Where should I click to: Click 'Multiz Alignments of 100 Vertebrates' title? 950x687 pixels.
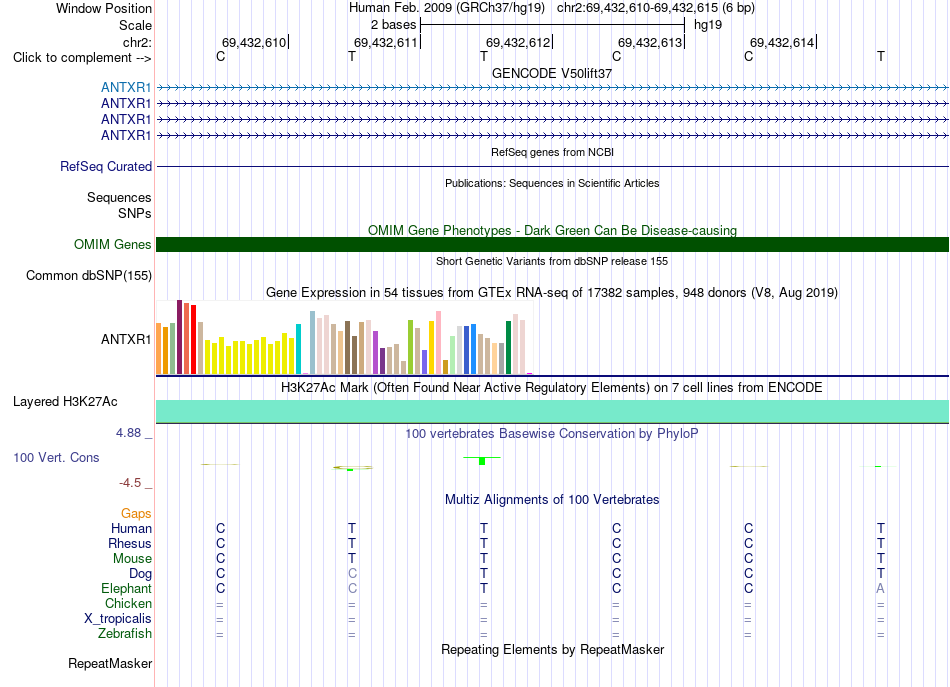coord(552,500)
